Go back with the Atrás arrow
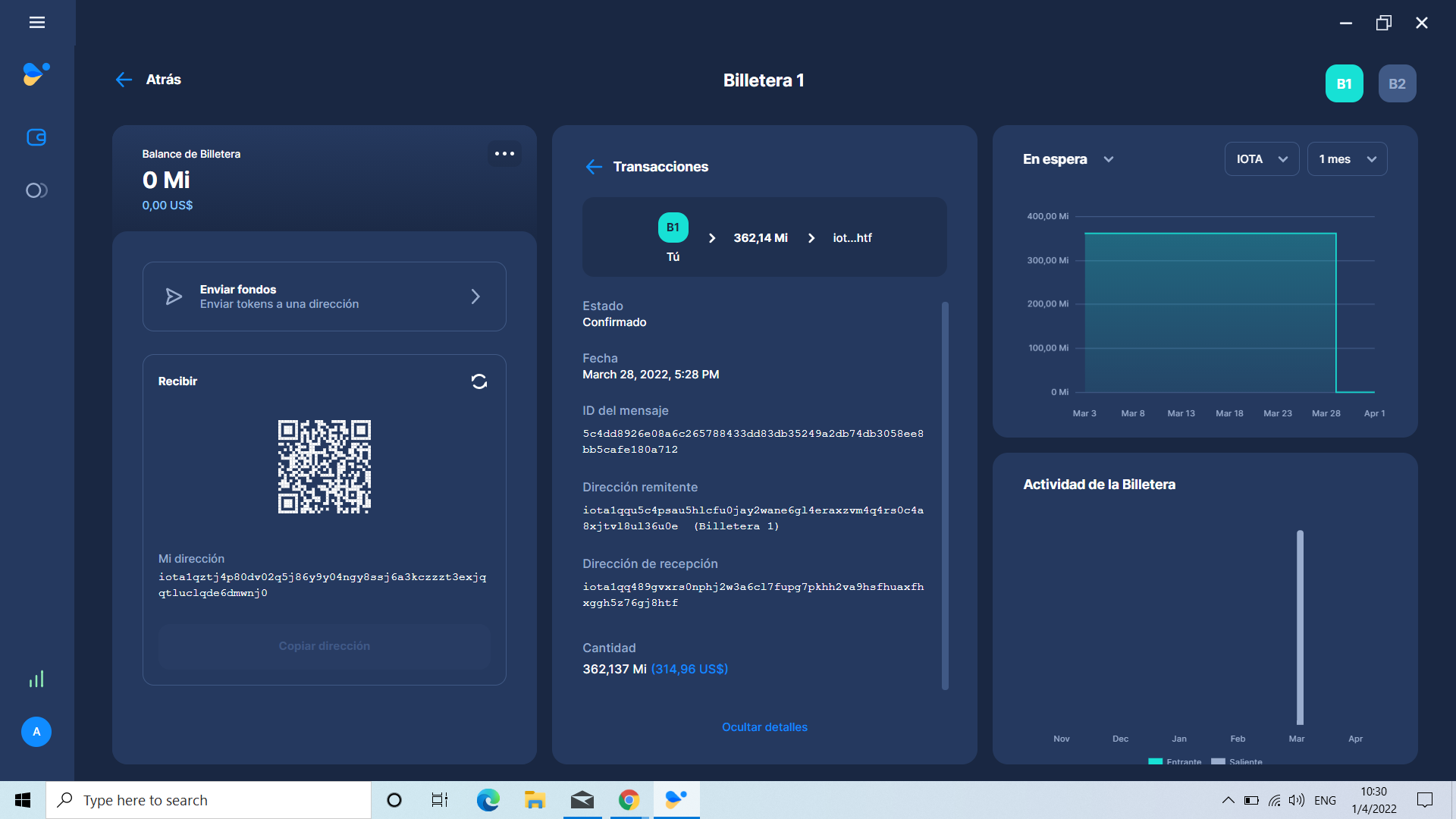 pyautogui.click(x=124, y=80)
